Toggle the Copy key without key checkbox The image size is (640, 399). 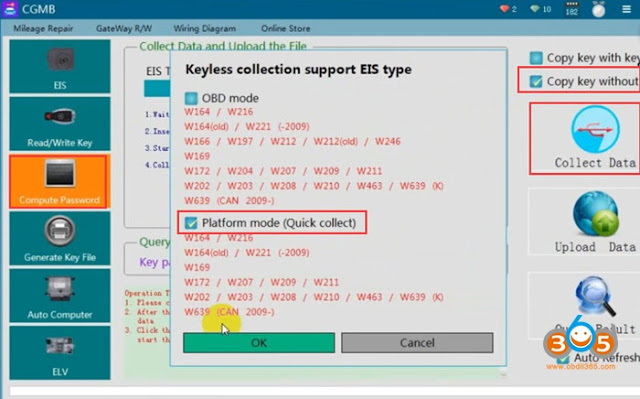click(x=536, y=82)
